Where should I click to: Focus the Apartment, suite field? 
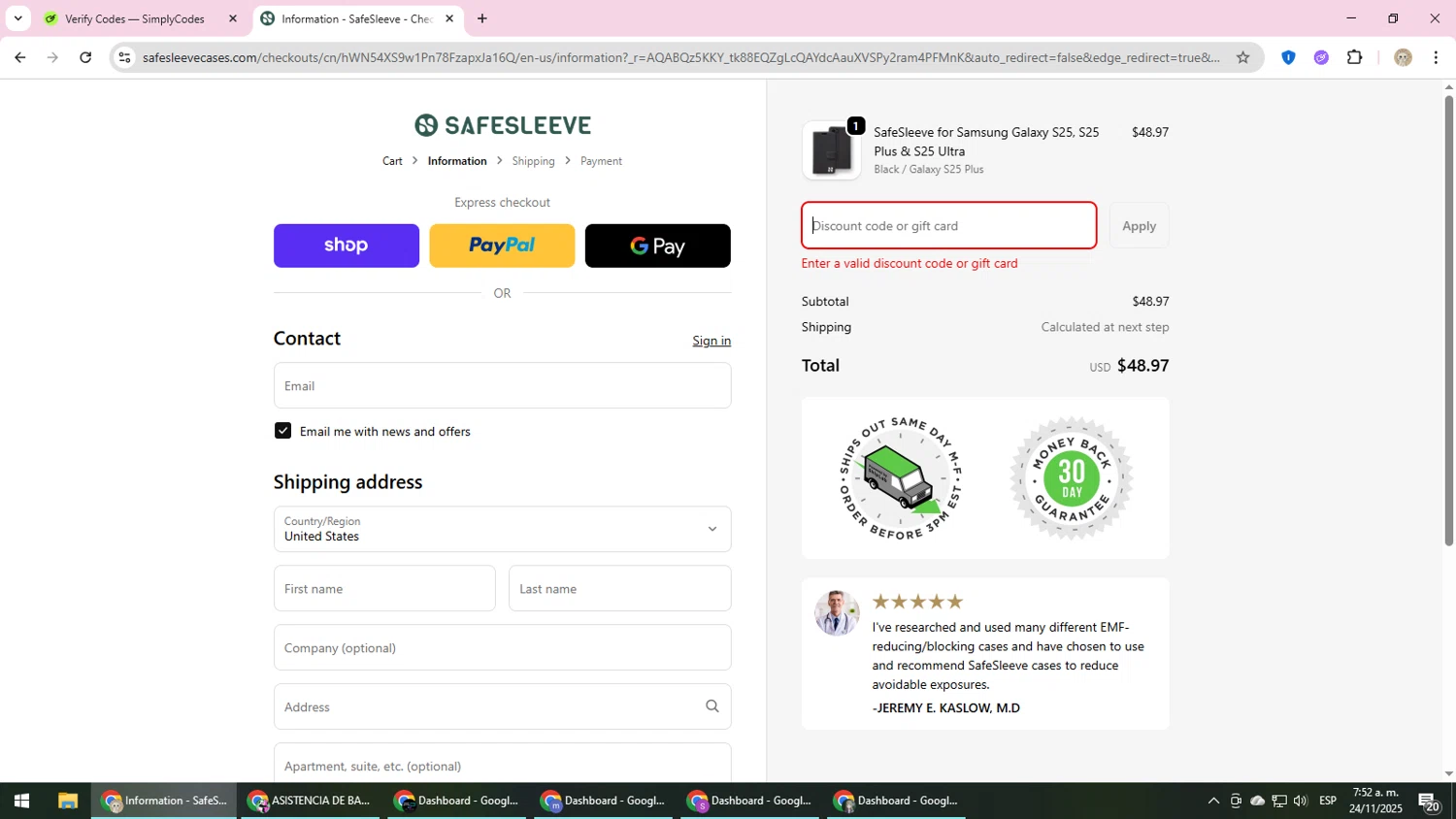502,765
